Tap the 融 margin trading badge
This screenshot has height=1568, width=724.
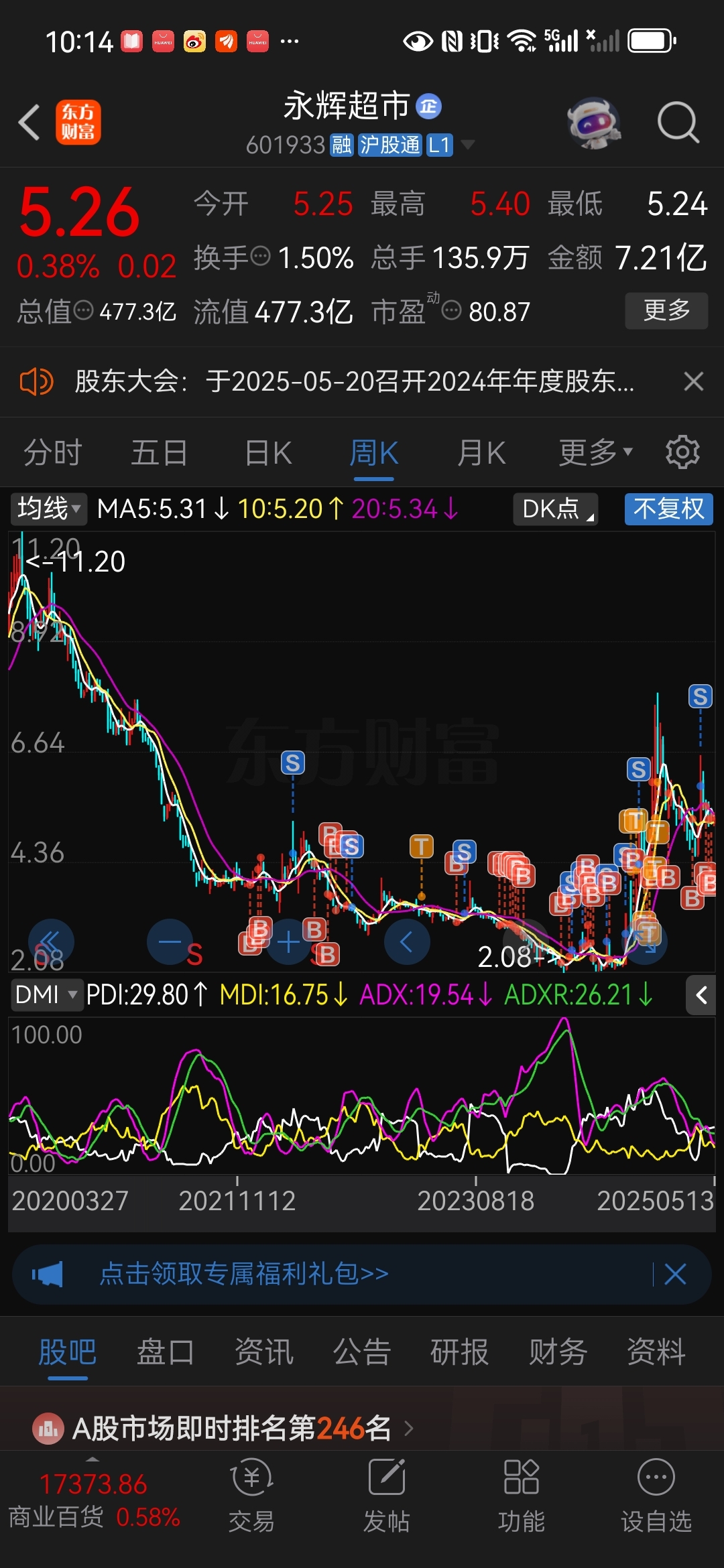tap(341, 145)
